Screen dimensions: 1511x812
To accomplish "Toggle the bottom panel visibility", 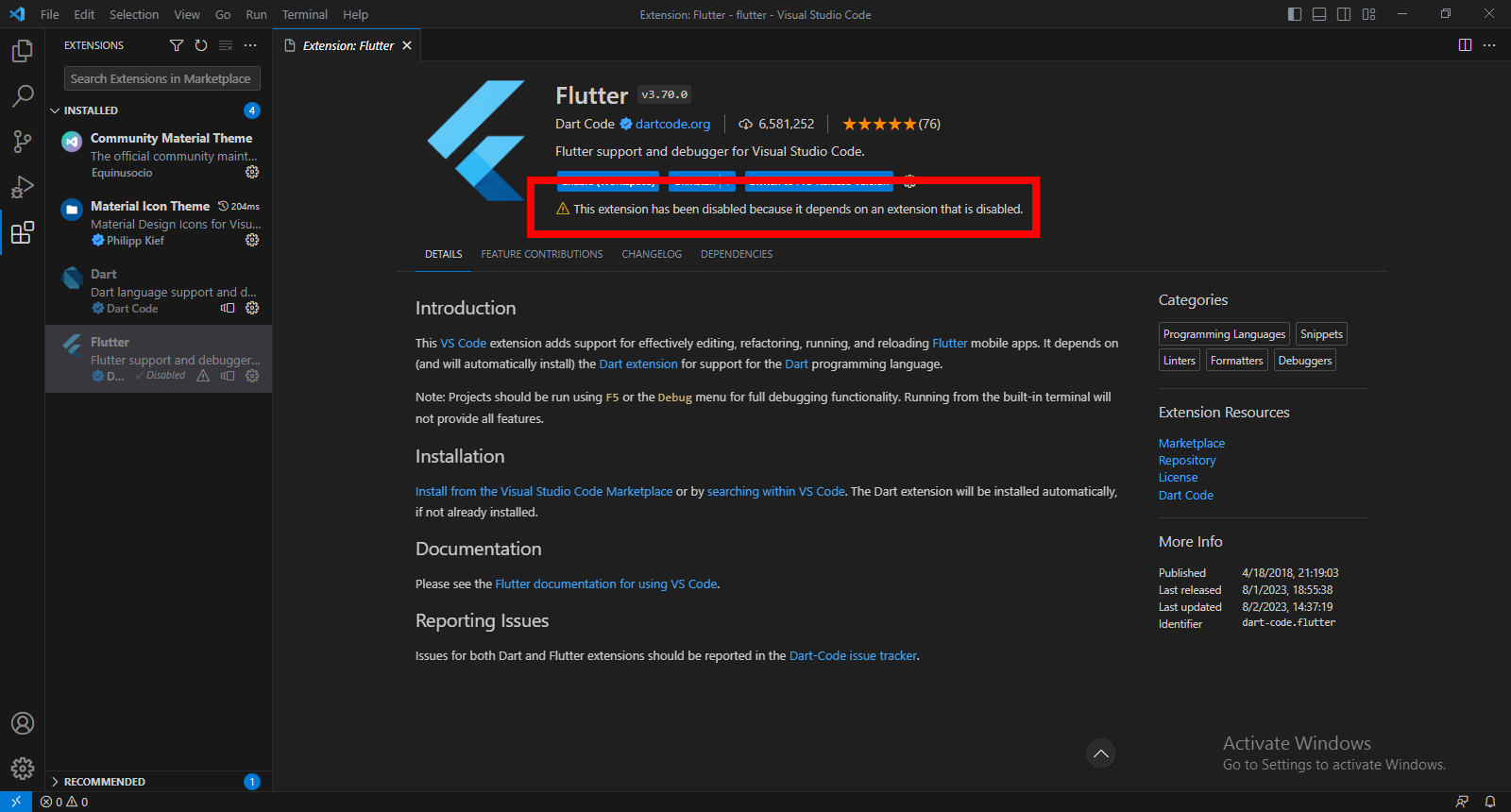I will 1319,14.
